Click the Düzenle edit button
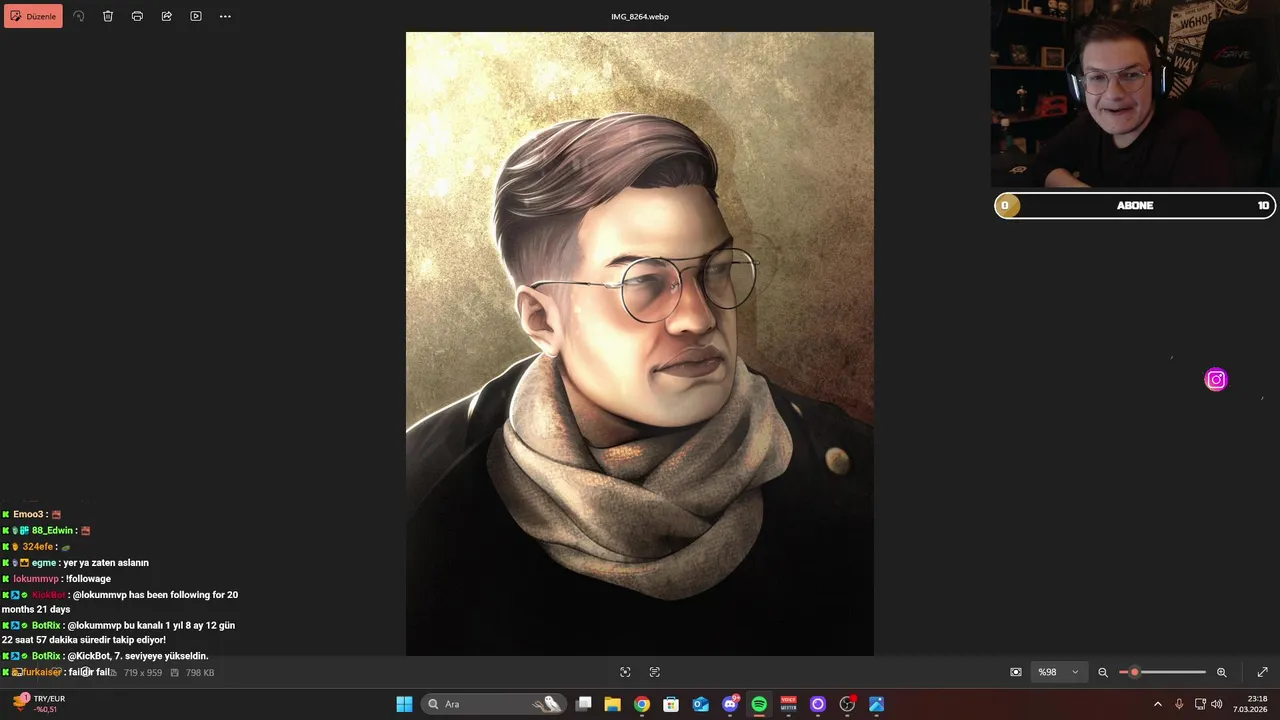Screen dimensions: 1280x720 (x=33, y=16)
